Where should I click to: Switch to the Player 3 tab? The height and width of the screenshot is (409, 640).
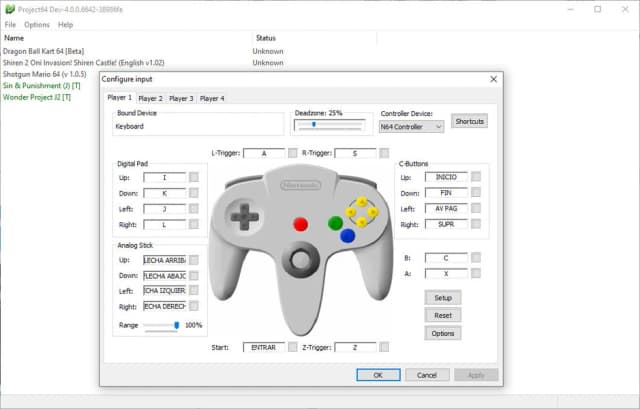pos(181,98)
